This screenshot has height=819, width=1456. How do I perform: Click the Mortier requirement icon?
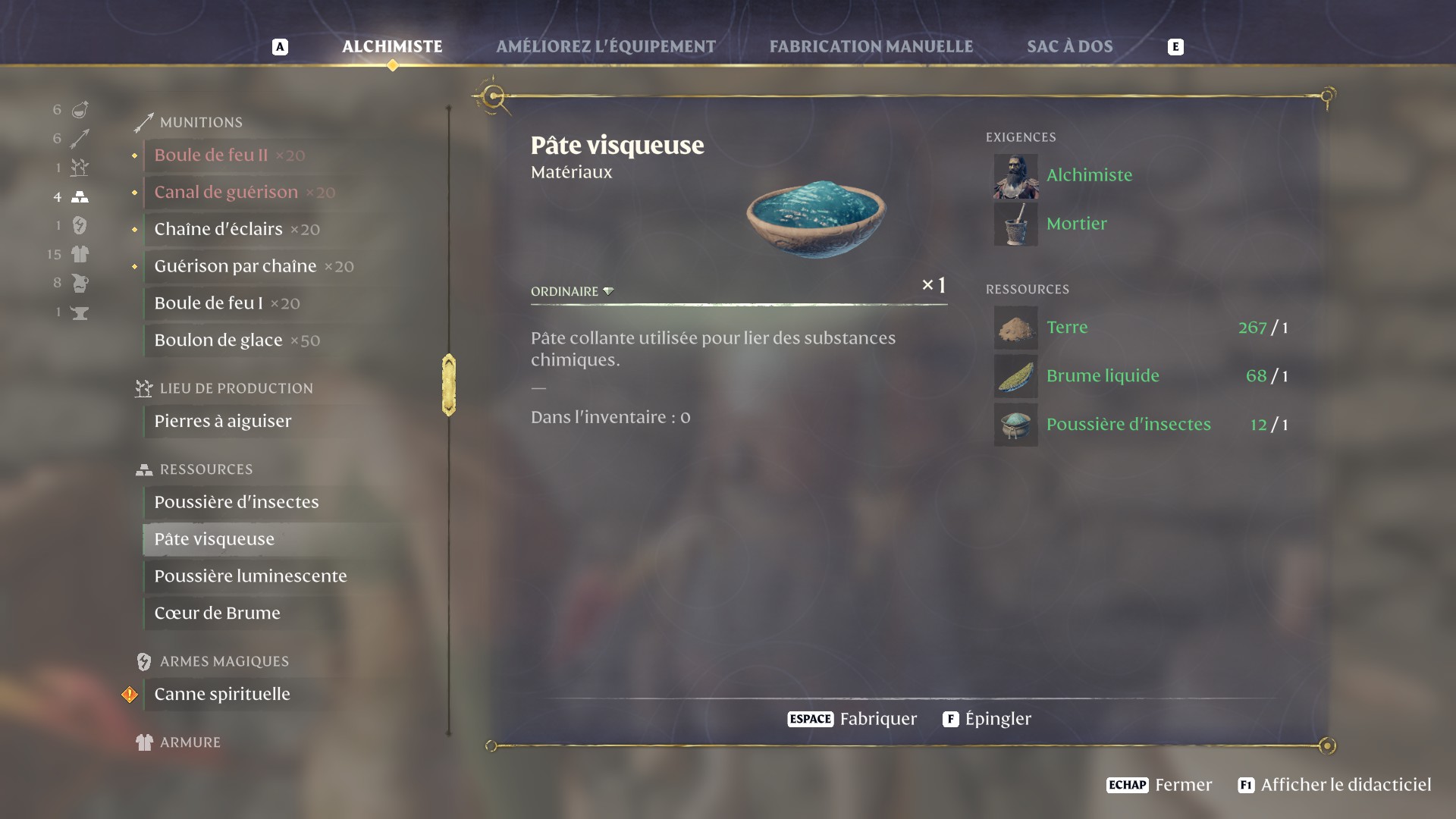pyautogui.click(x=1015, y=224)
